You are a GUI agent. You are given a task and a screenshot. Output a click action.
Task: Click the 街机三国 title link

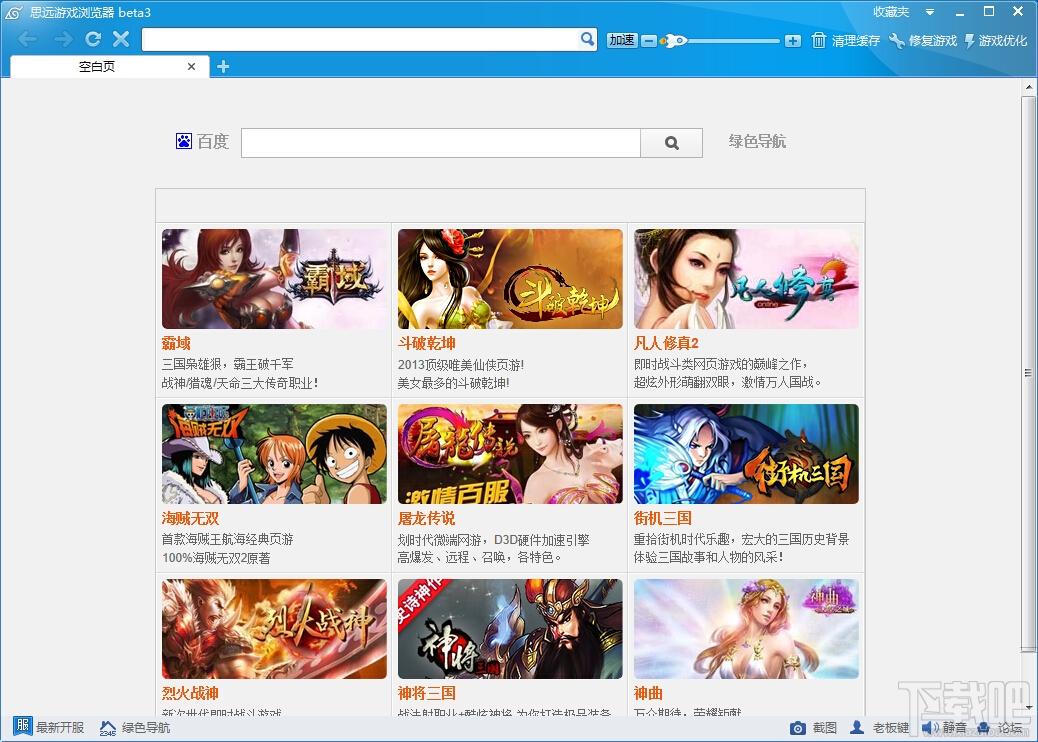(663, 518)
